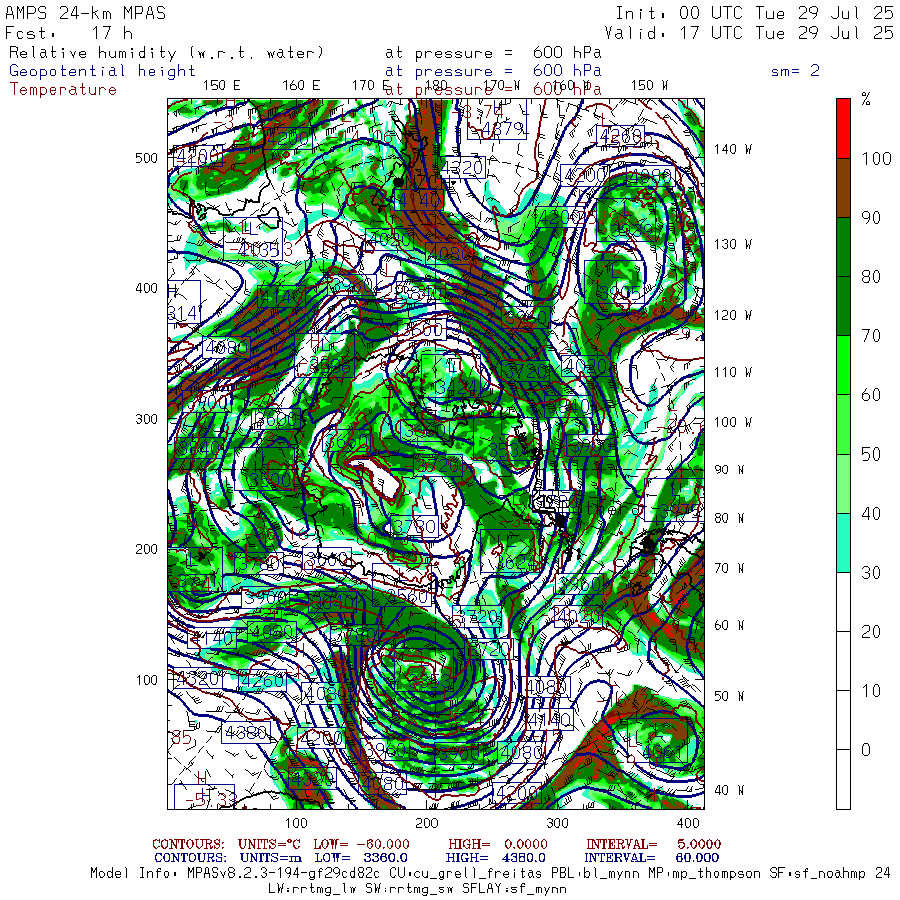Click the x-axis '200' tick label
Viewport: 900px width, 900px height.
427,823
